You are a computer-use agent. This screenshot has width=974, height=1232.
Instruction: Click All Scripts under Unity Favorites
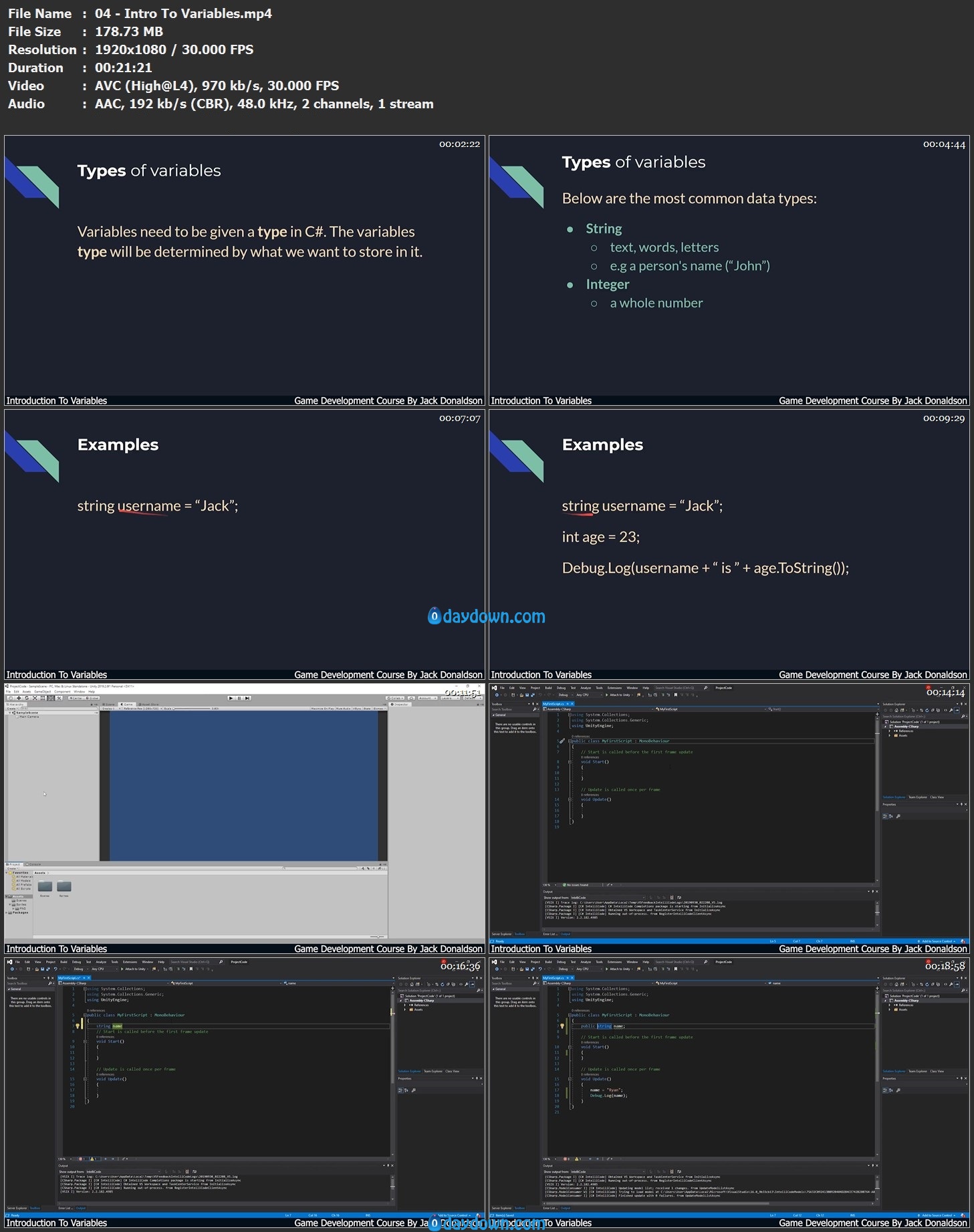point(23,888)
